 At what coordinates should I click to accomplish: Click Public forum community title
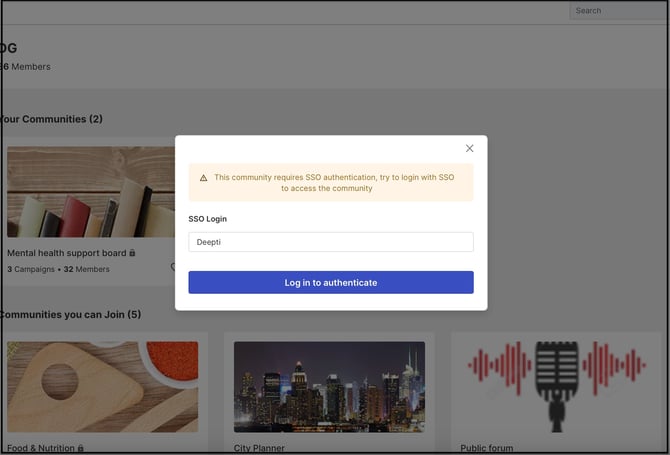[x=487, y=448]
